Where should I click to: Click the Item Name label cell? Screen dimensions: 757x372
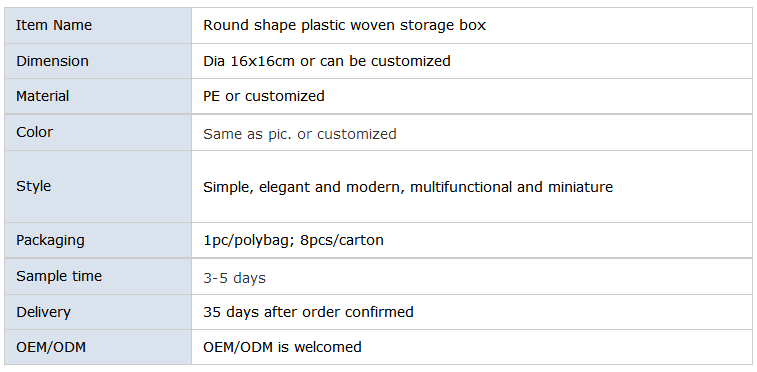[98, 25]
